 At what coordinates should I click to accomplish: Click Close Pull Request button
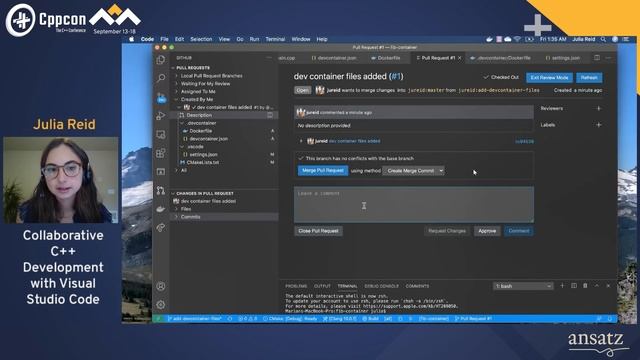coord(318,231)
